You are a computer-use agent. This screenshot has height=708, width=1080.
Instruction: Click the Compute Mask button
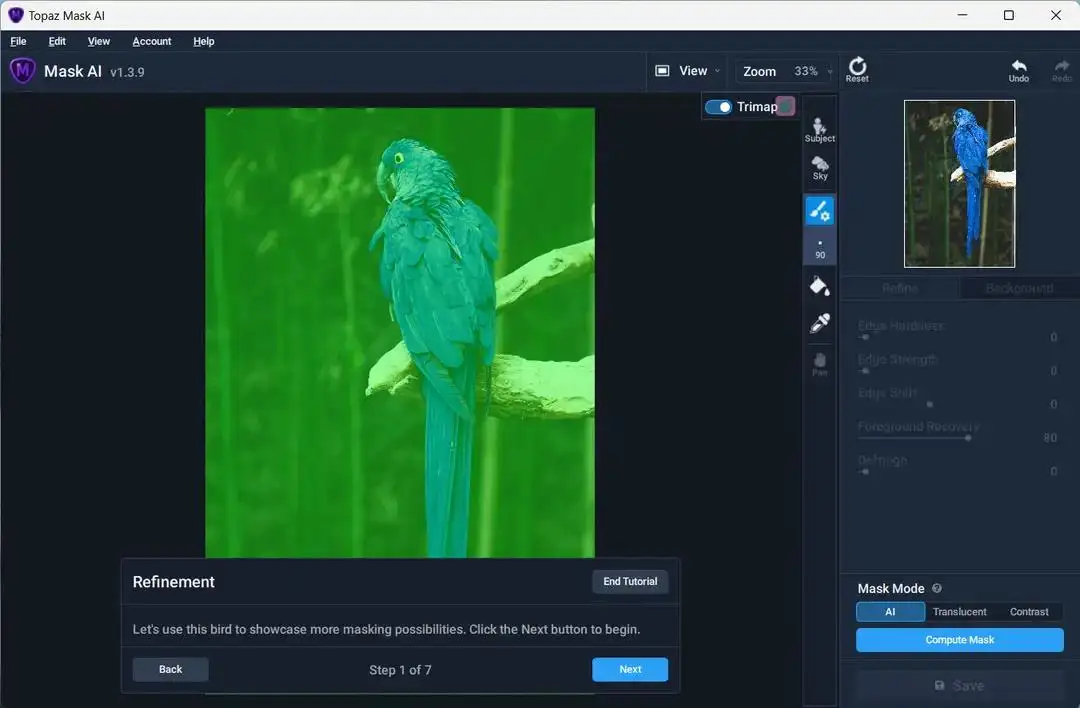coord(958,639)
